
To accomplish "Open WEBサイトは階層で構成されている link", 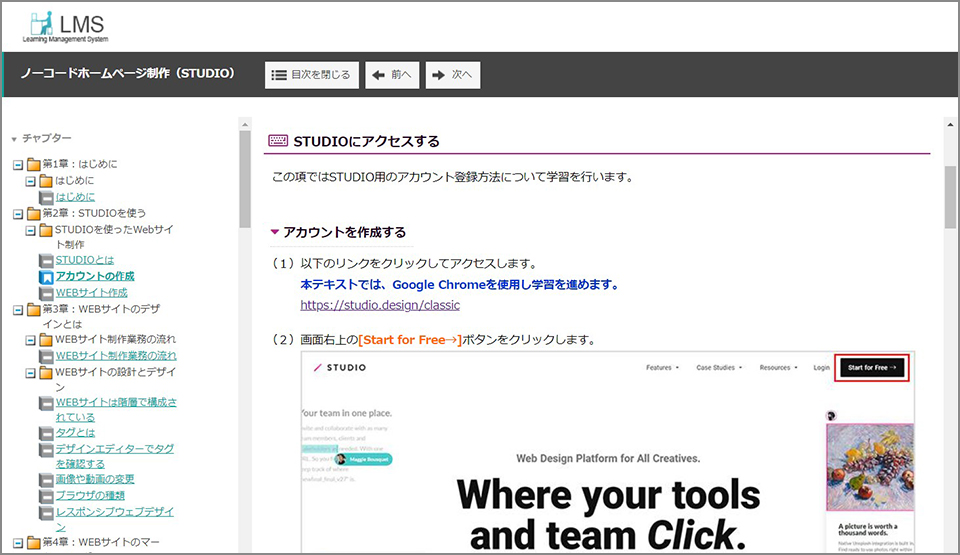I will (116, 409).
